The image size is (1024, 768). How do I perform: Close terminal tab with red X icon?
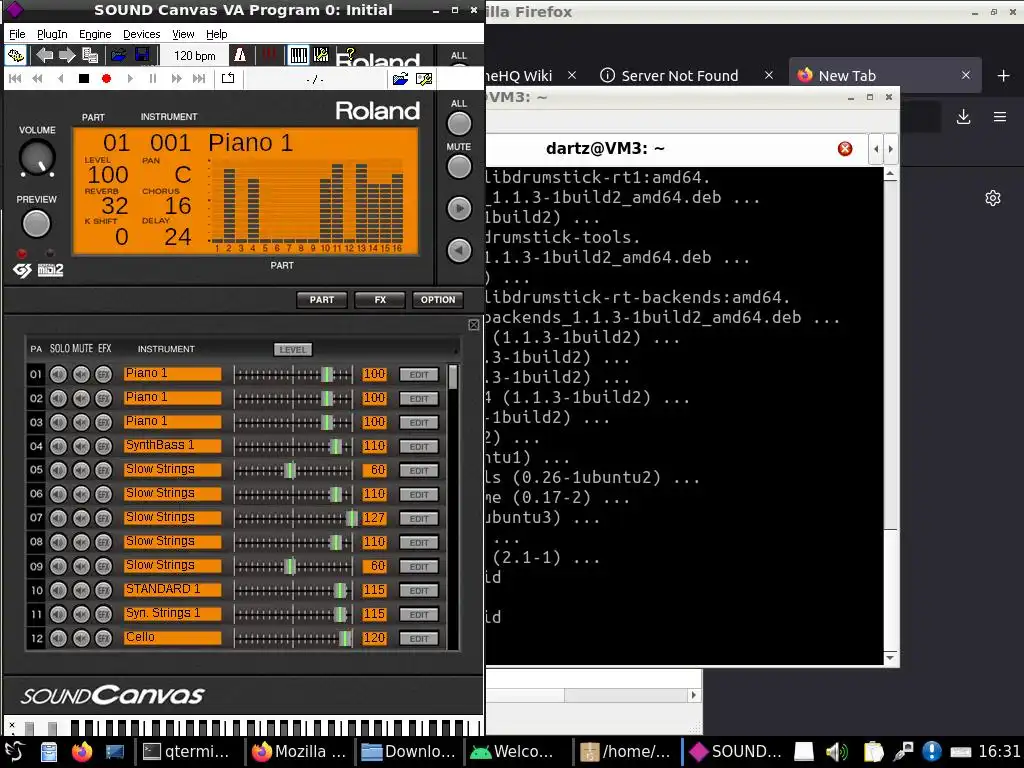(x=845, y=149)
